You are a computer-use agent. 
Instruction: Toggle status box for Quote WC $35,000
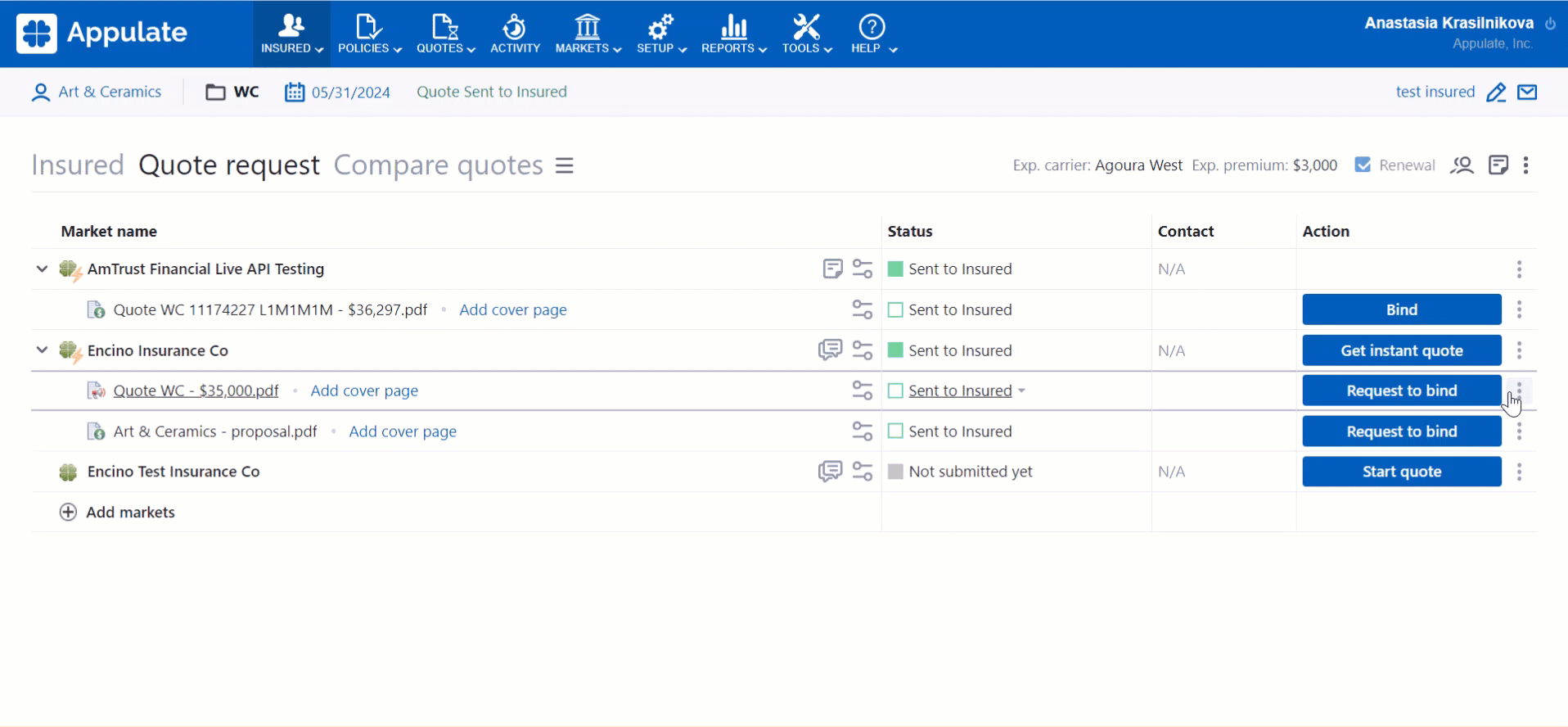895,391
